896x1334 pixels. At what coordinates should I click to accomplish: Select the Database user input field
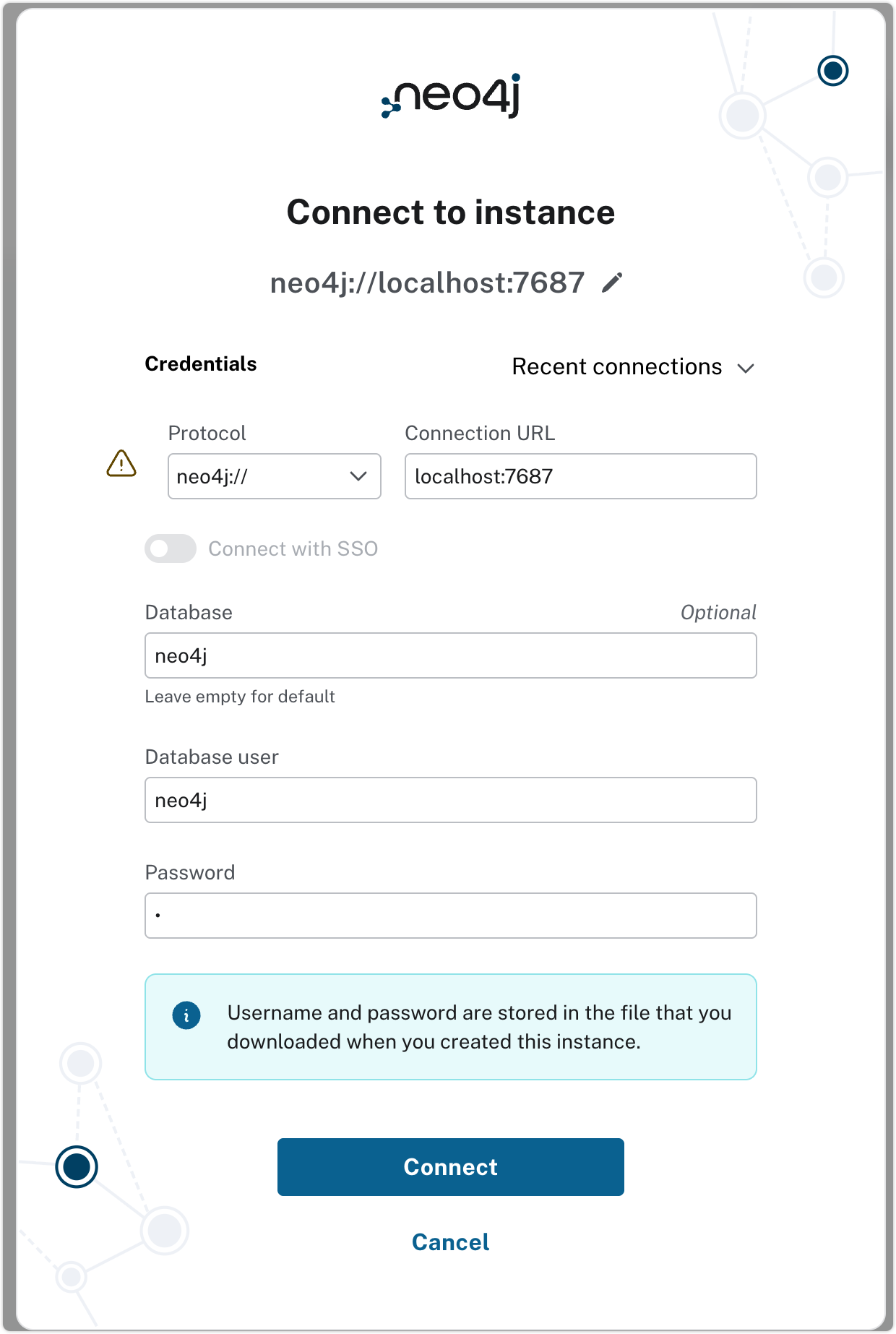pos(451,800)
